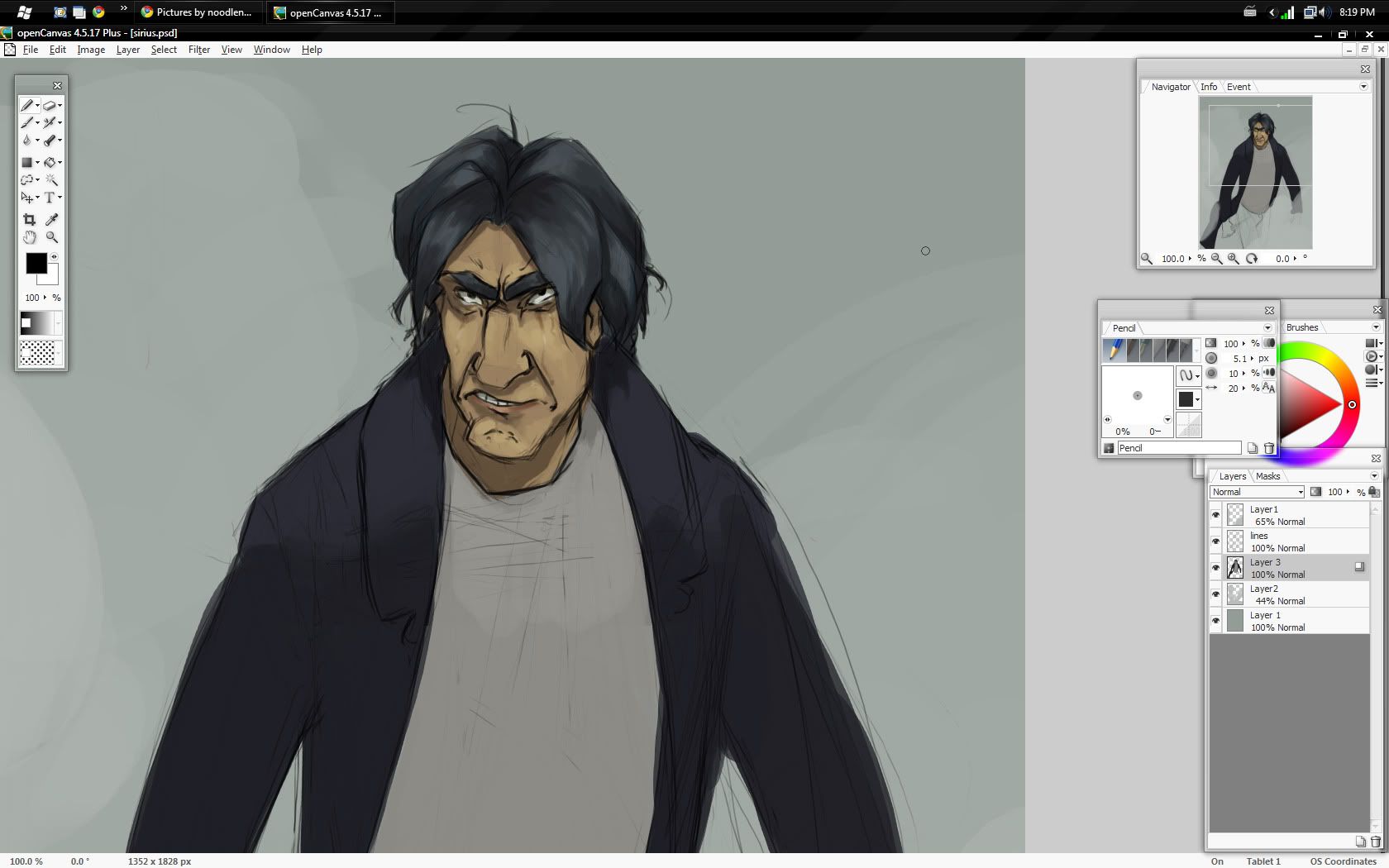The width and height of the screenshot is (1389, 868).
Task: Pick the Crop tool
Action: click(30, 220)
